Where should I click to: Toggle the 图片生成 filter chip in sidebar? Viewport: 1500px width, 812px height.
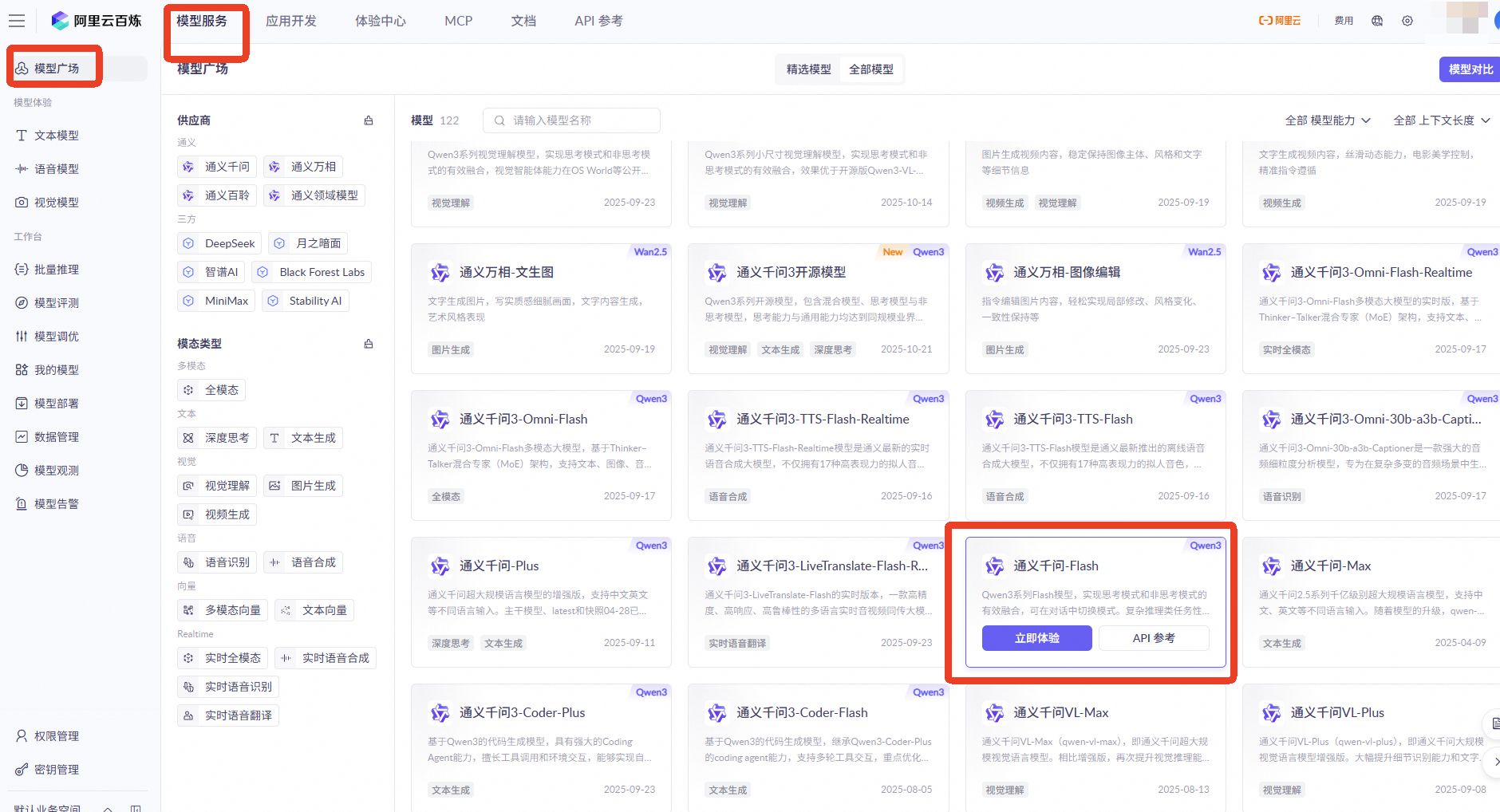pos(303,486)
